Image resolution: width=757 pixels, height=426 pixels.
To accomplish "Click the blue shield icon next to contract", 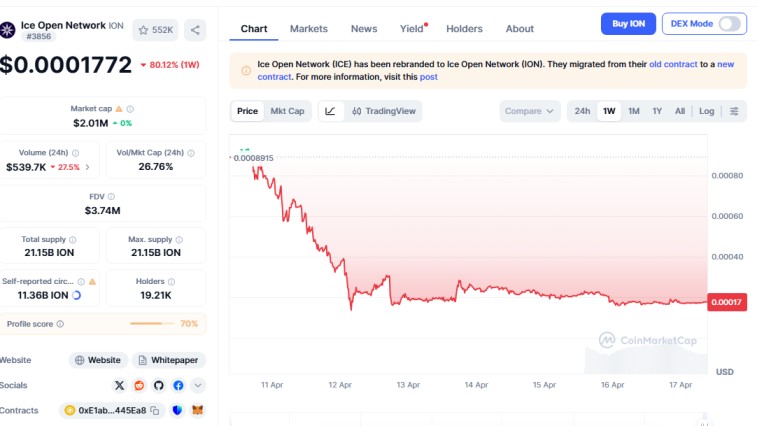I will click(177, 410).
